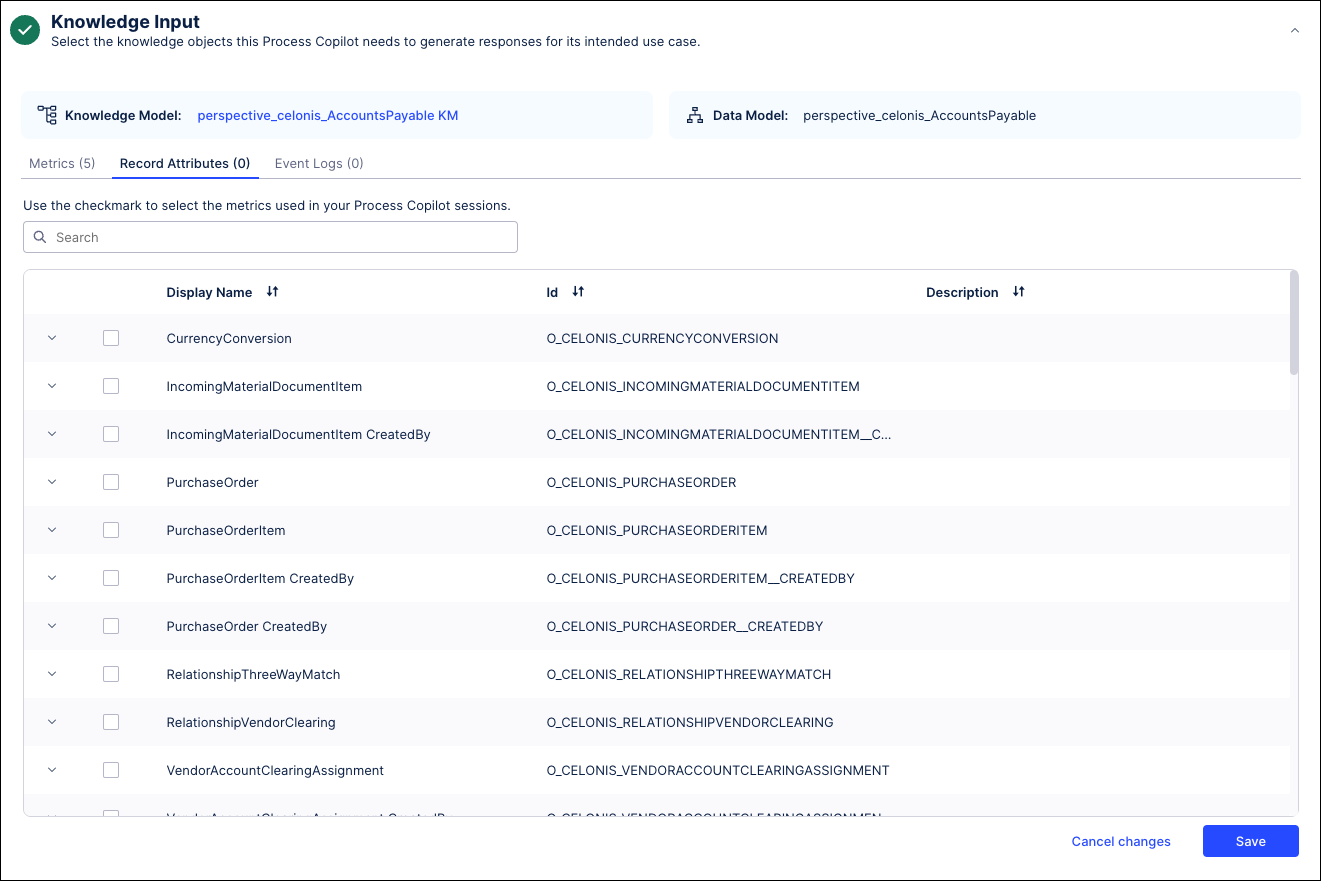Click O_CELONIS_CURRENCYCONVERSION id cell

(662, 338)
